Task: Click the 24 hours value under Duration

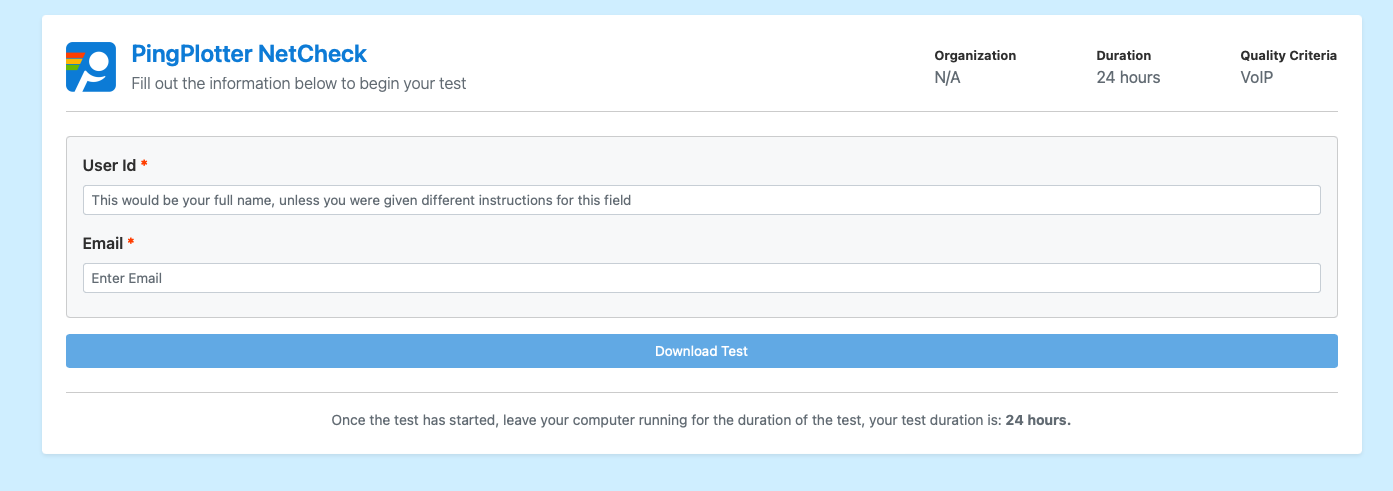Action: click(x=1128, y=78)
